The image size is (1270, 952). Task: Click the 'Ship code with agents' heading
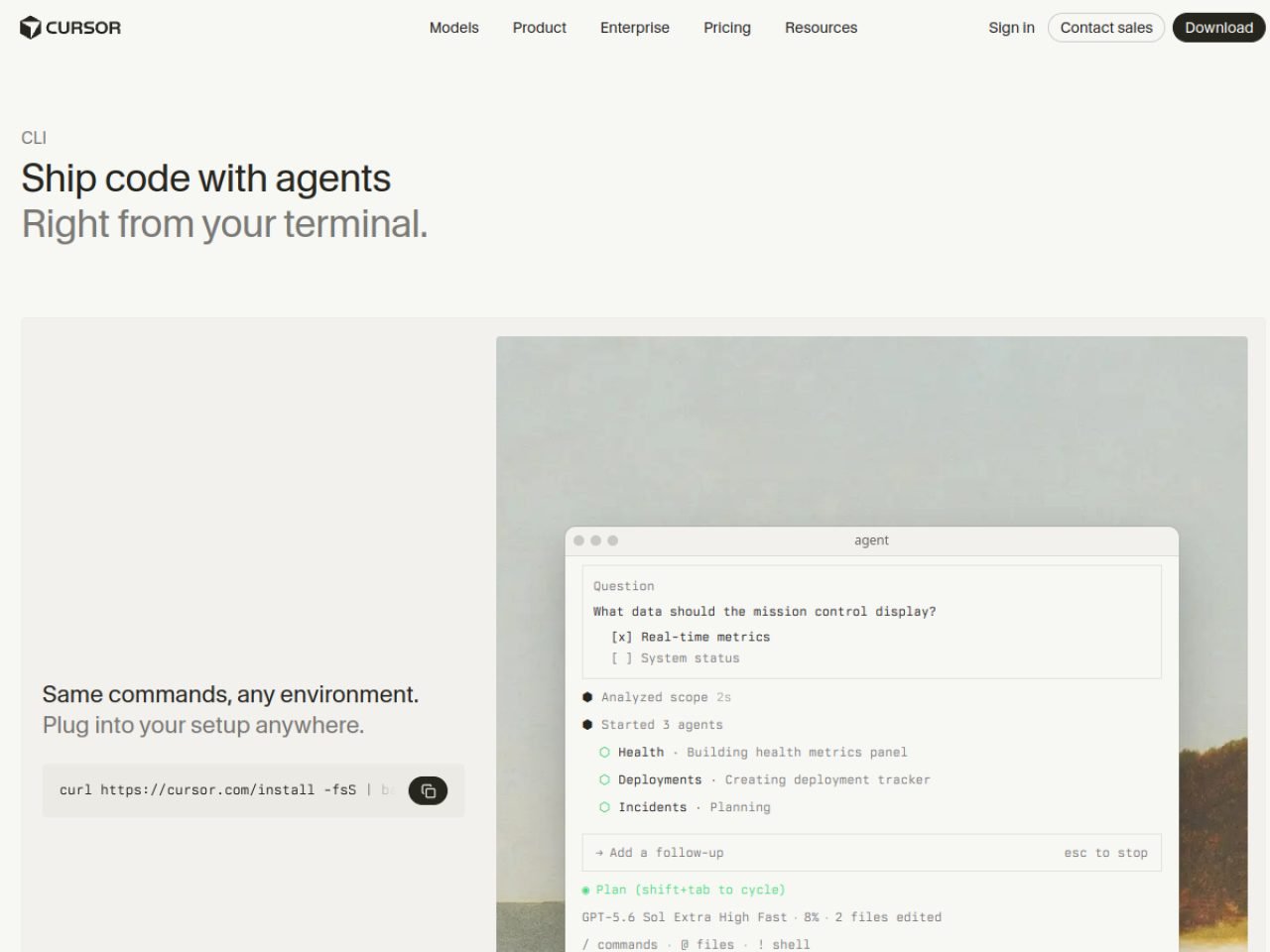click(206, 178)
